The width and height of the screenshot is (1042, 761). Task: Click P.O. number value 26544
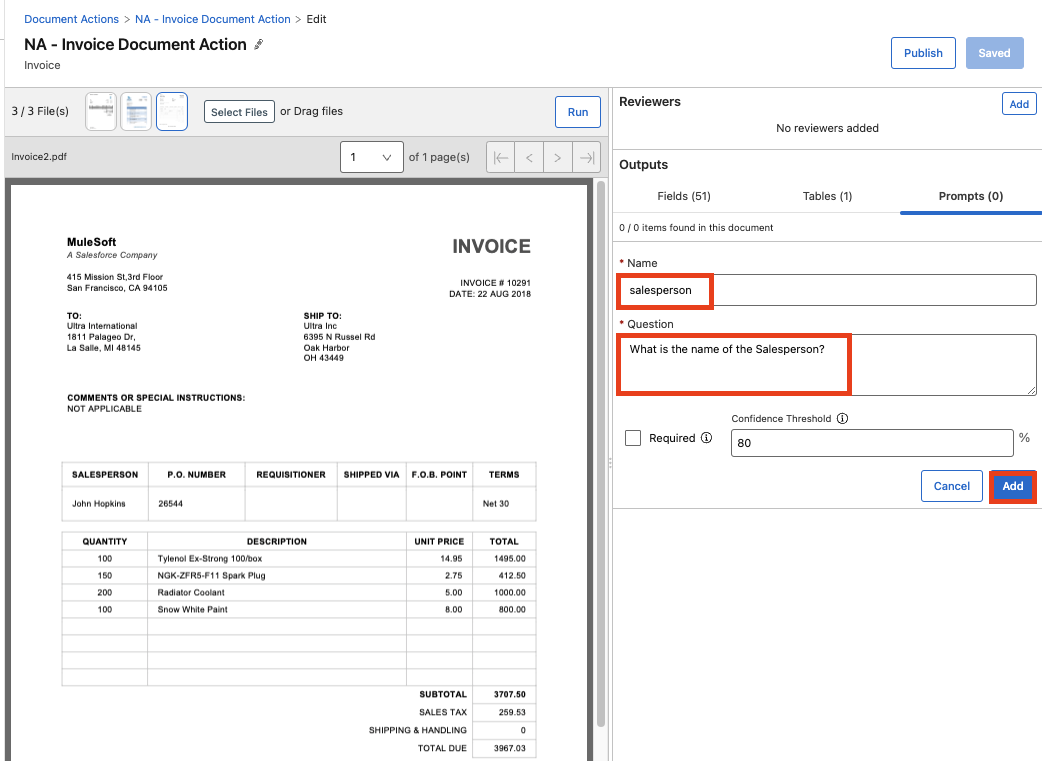point(170,504)
